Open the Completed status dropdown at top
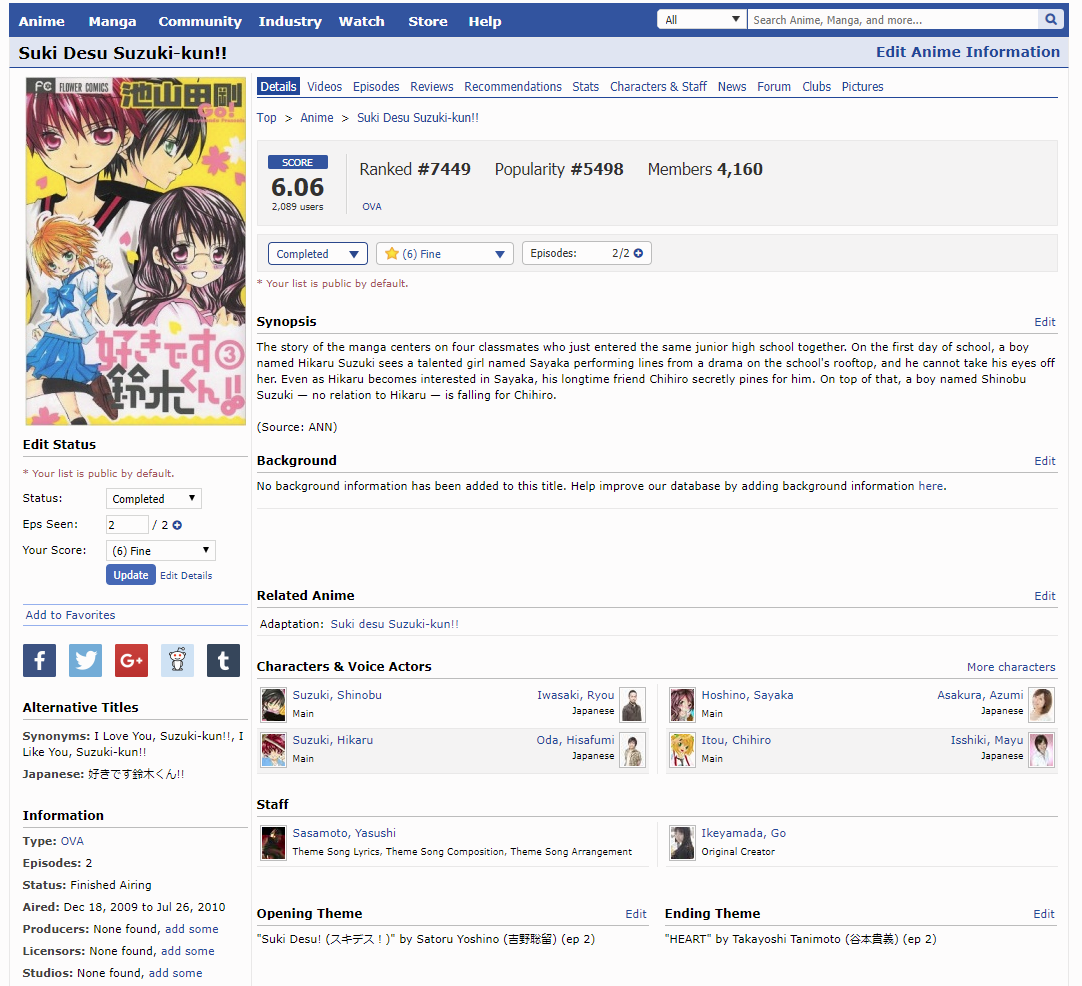 pos(317,254)
